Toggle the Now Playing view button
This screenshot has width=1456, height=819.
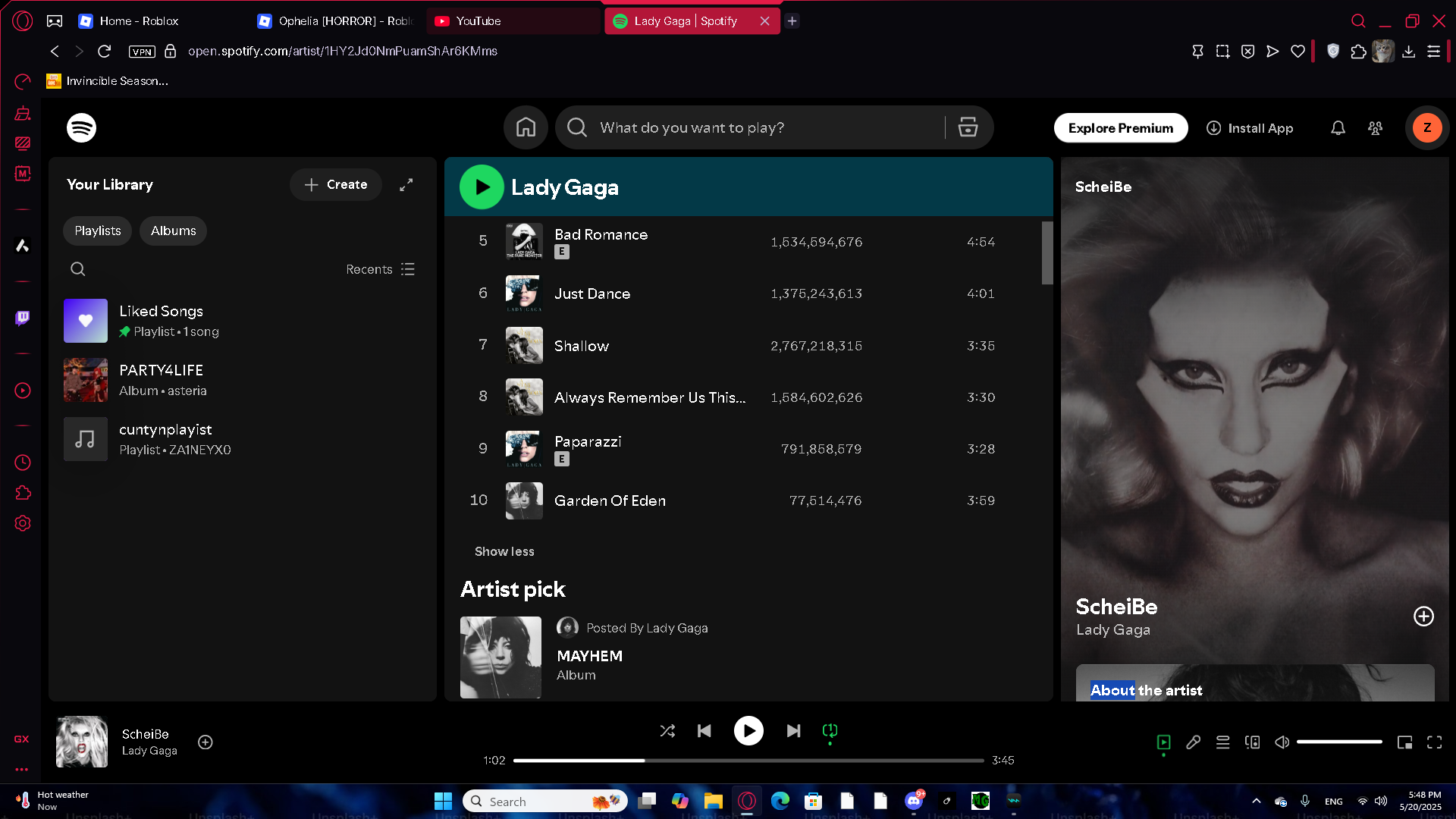[1163, 742]
